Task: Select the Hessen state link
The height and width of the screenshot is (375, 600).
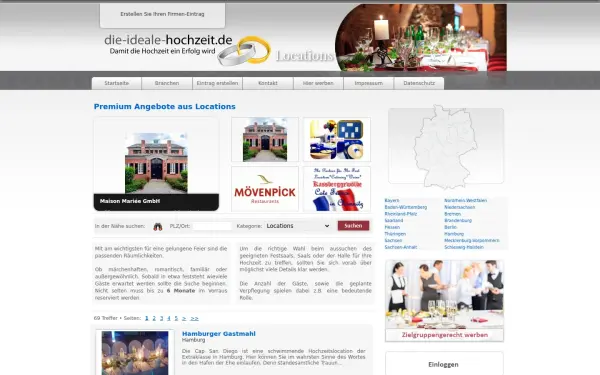Action: [x=392, y=227]
